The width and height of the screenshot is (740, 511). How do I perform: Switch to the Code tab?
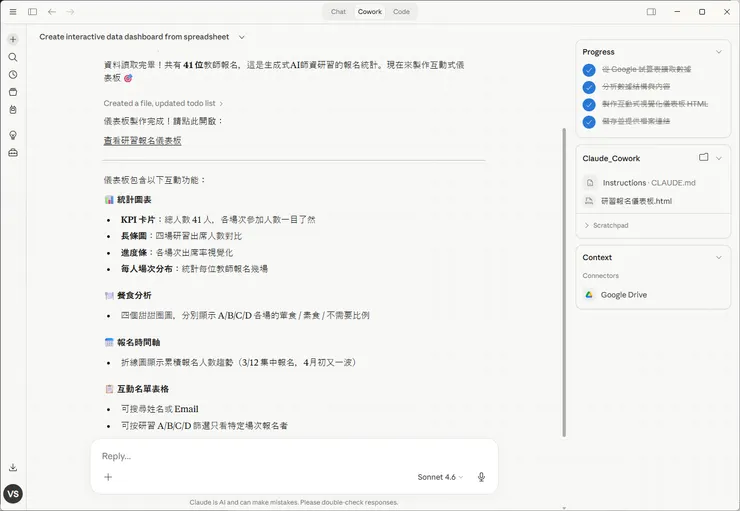coord(401,12)
